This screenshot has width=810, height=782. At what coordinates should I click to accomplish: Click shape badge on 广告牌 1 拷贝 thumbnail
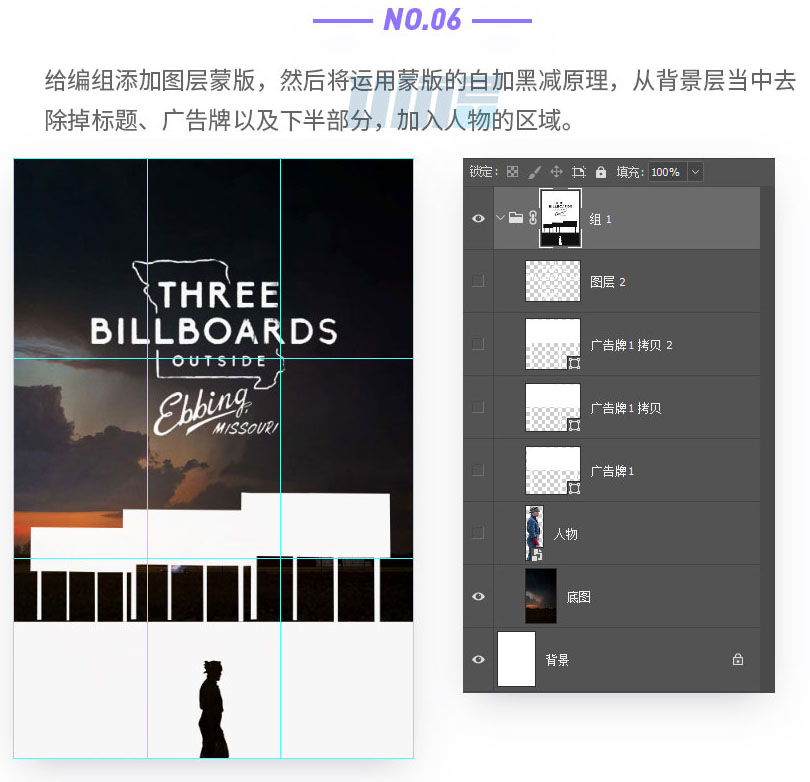click(x=574, y=425)
